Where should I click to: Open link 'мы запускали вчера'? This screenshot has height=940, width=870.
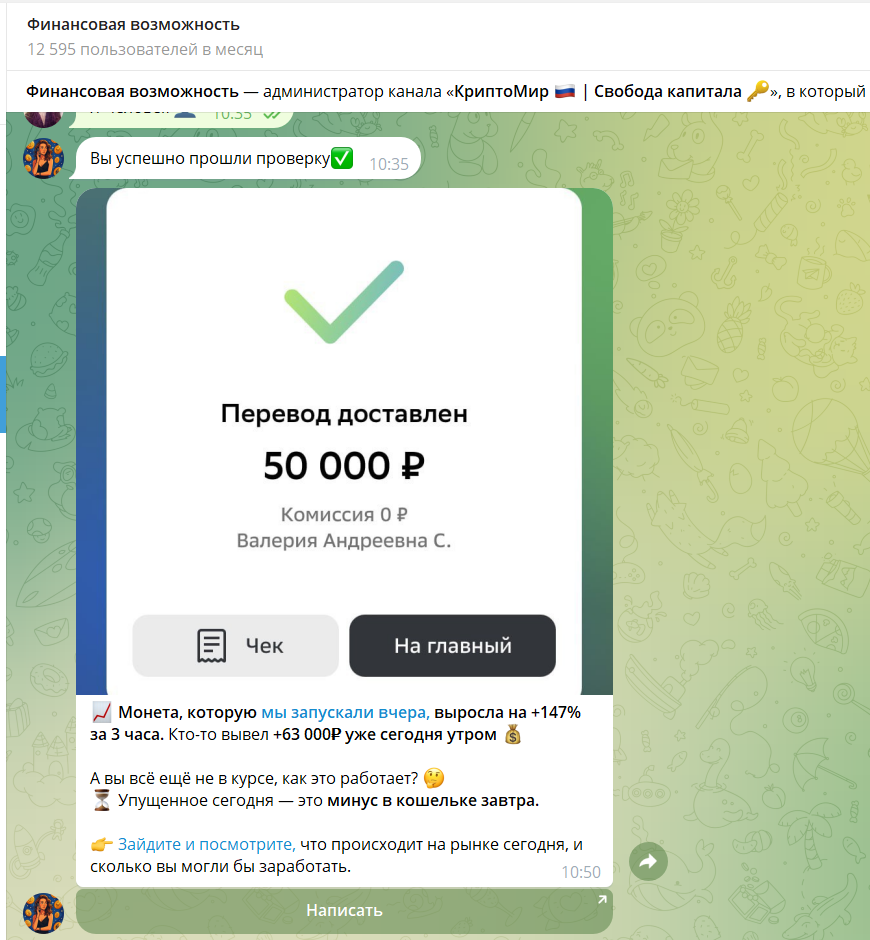[345, 712]
